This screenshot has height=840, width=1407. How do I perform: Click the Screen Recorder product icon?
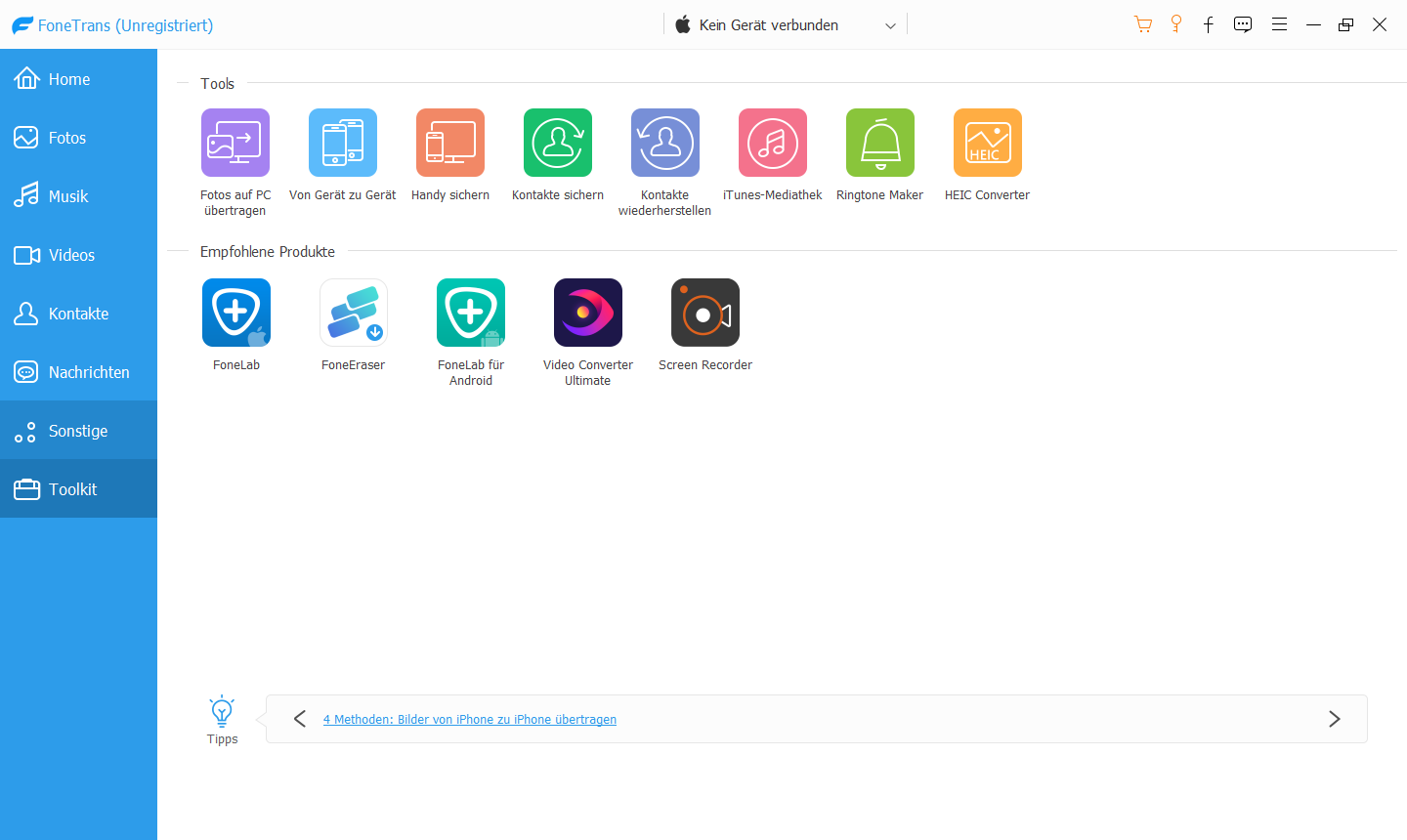[705, 313]
